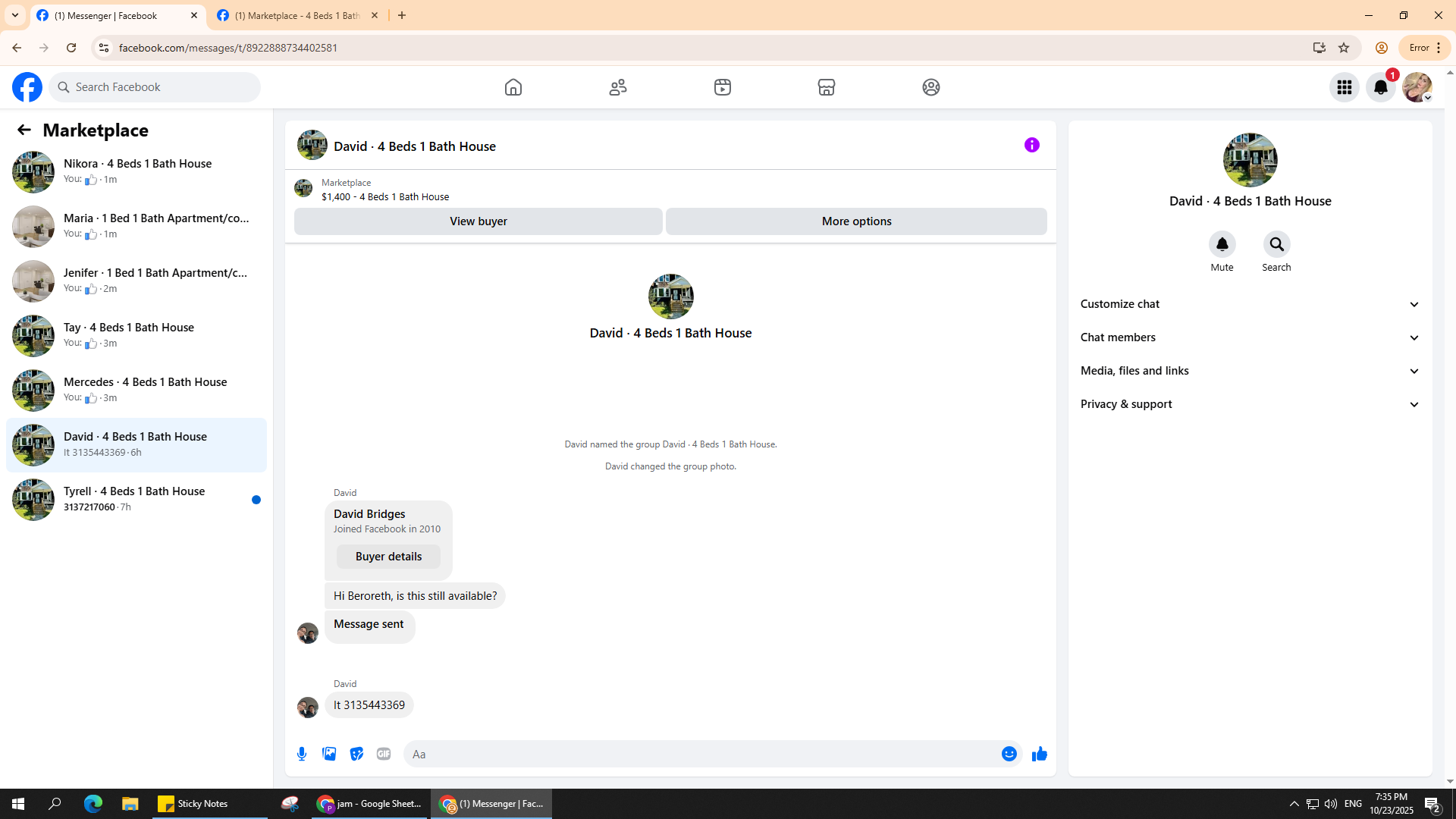The width and height of the screenshot is (1456, 819).
Task: Open the Buyer details button
Action: [388, 557]
